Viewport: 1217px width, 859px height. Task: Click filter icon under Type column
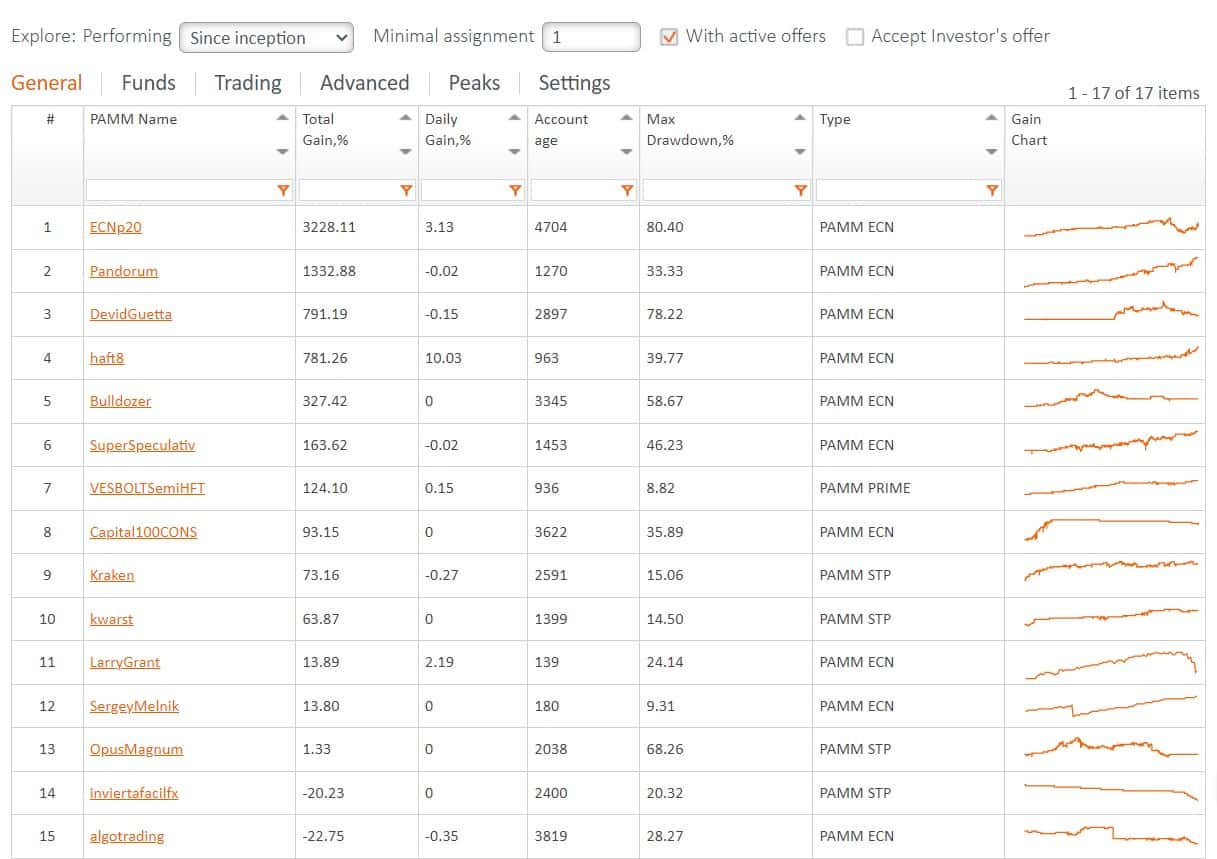pyautogui.click(x=992, y=190)
